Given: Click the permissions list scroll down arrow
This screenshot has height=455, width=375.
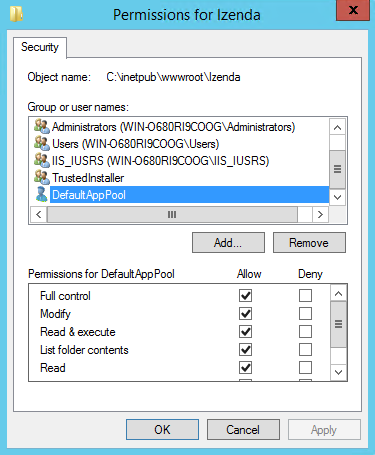Looking at the screenshot, I should [x=339, y=372].
